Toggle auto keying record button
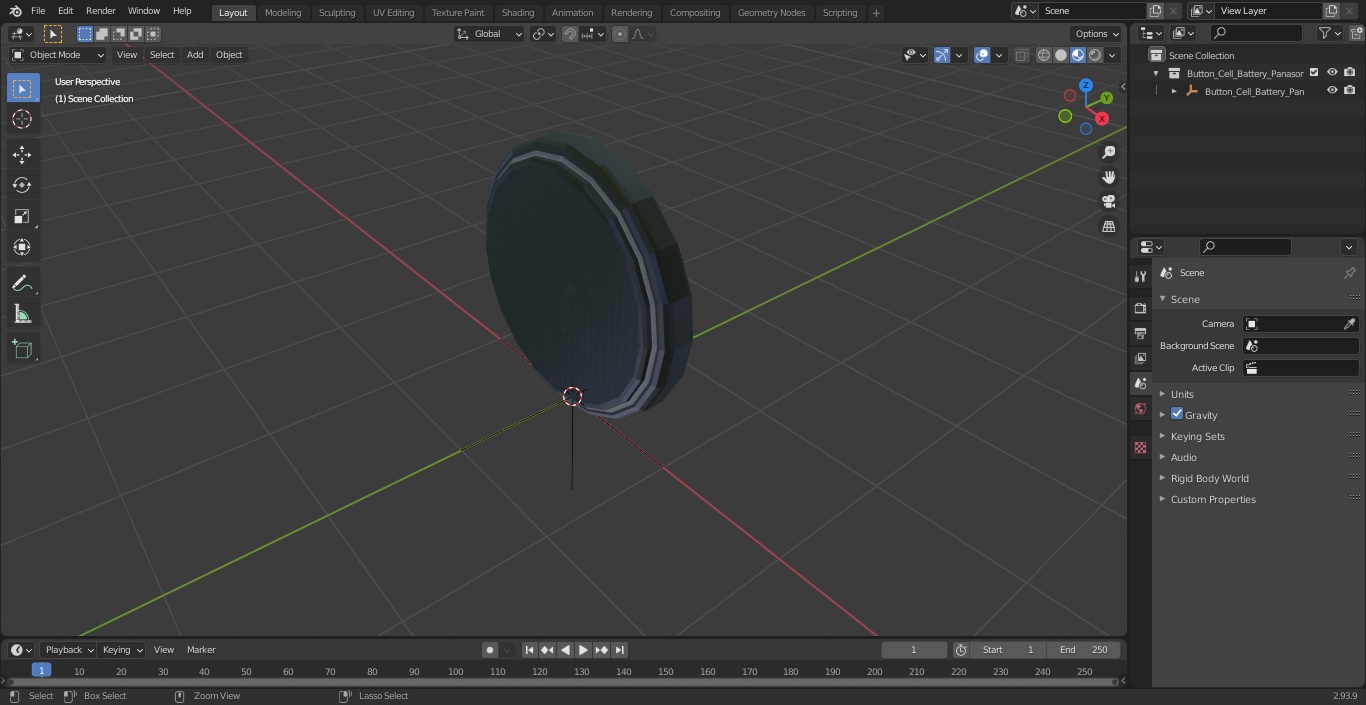Screen dimensions: 1366x705 (490, 650)
